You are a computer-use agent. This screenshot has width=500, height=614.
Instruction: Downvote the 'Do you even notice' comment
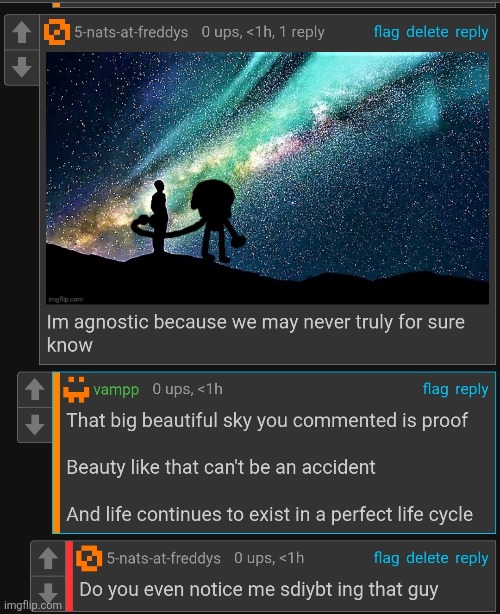click(x=48, y=593)
